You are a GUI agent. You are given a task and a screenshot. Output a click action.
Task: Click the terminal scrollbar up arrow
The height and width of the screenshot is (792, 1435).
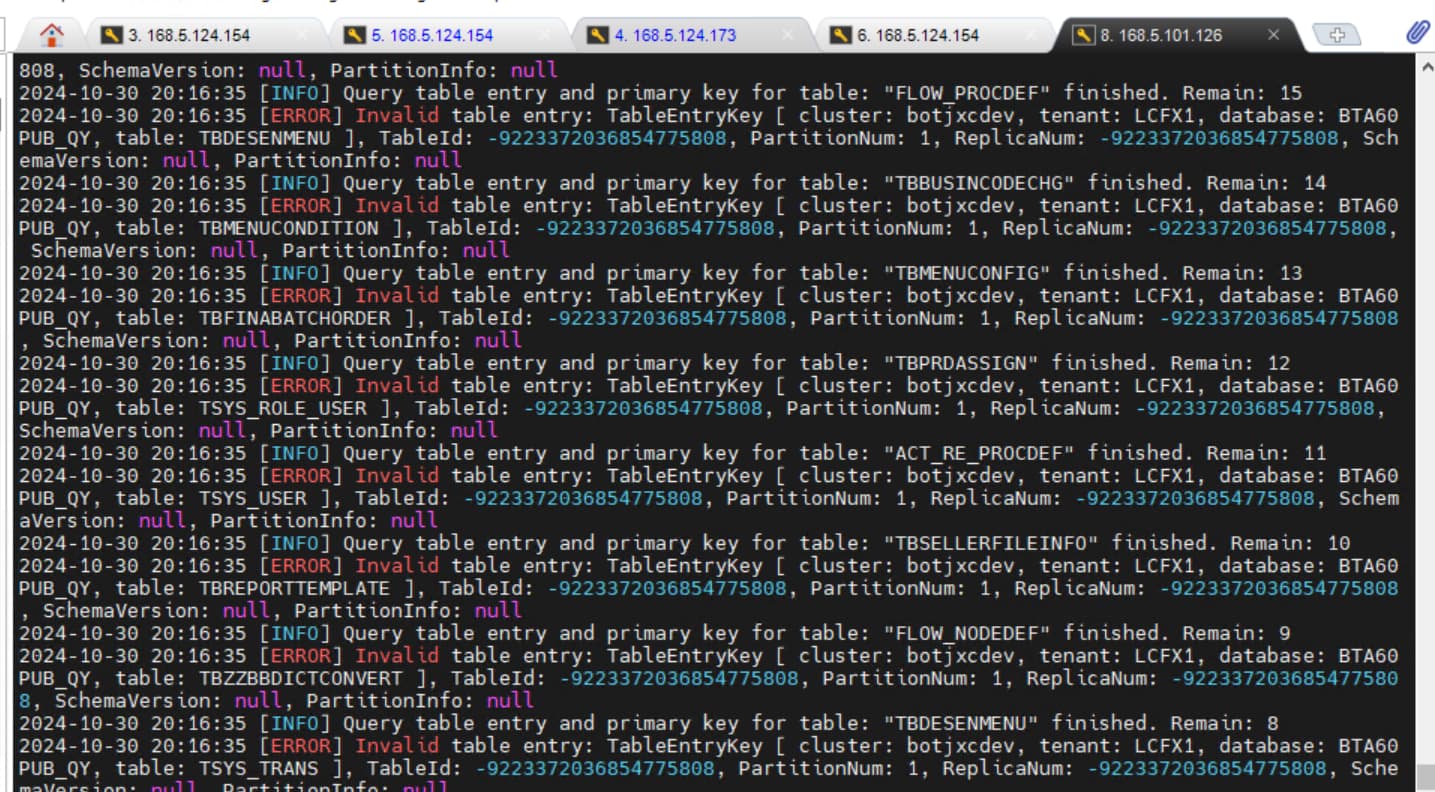coord(1425,67)
